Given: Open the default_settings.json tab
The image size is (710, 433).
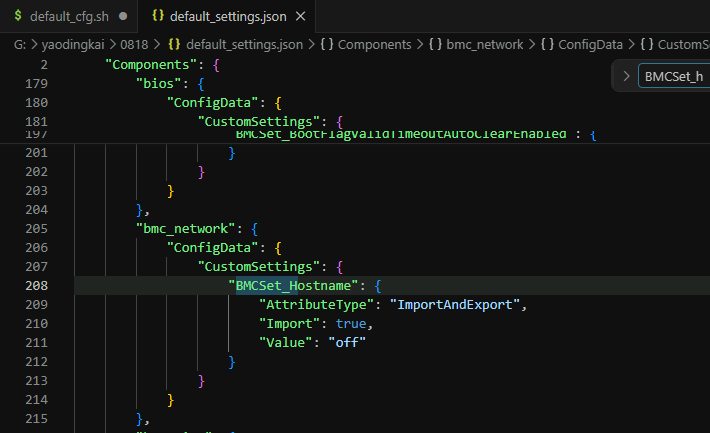Looking at the screenshot, I should click(x=228, y=17).
